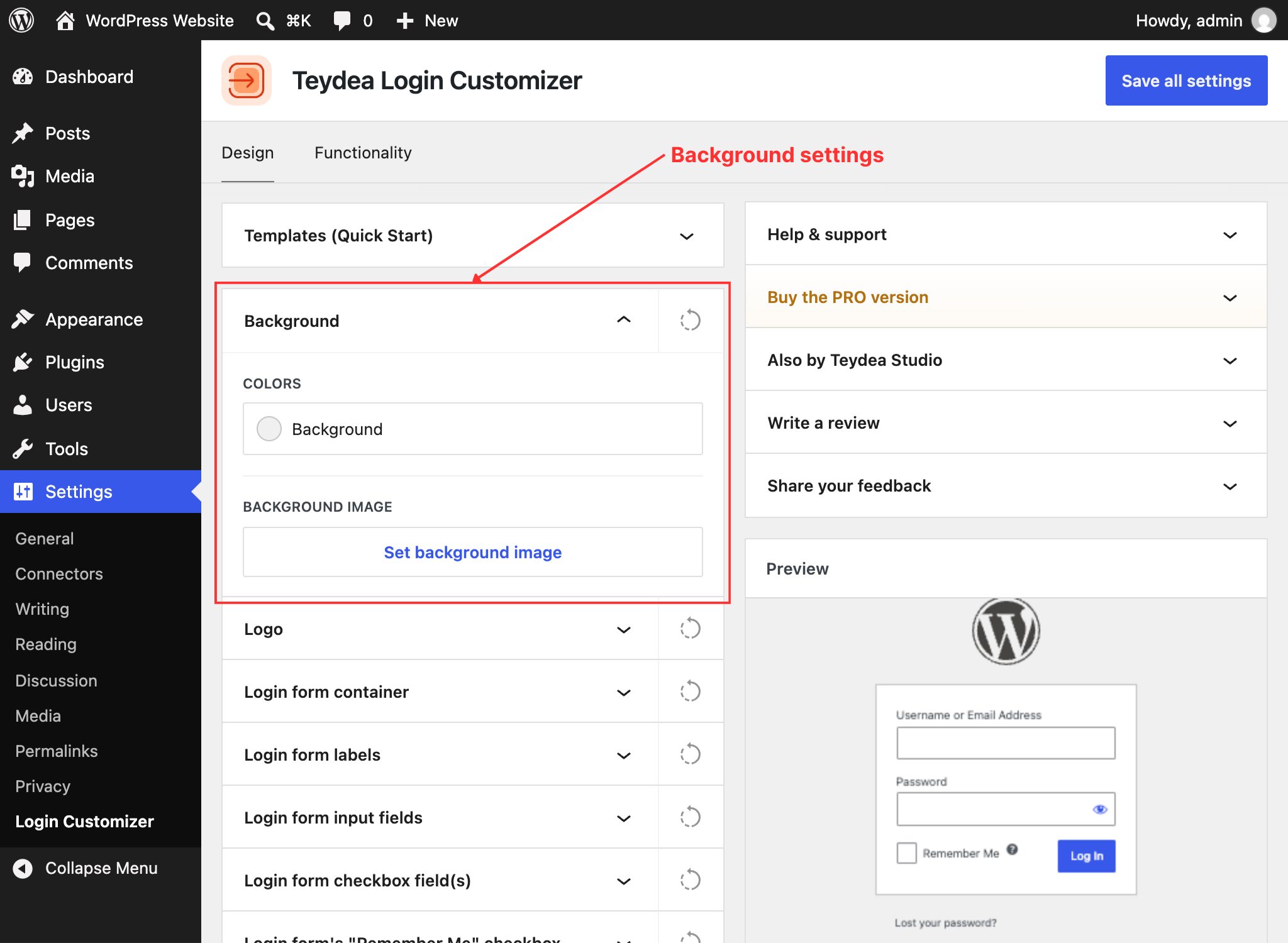Click the Password input field in preview

(x=1006, y=809)
